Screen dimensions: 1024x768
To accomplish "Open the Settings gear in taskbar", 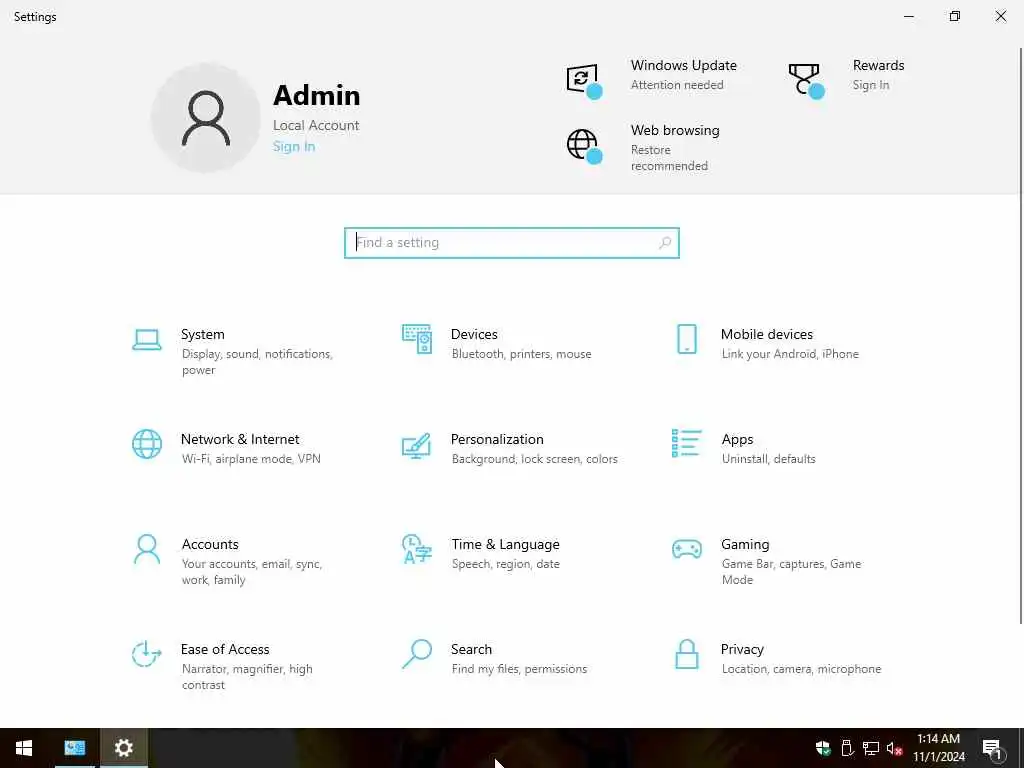I will coord(123,748).
